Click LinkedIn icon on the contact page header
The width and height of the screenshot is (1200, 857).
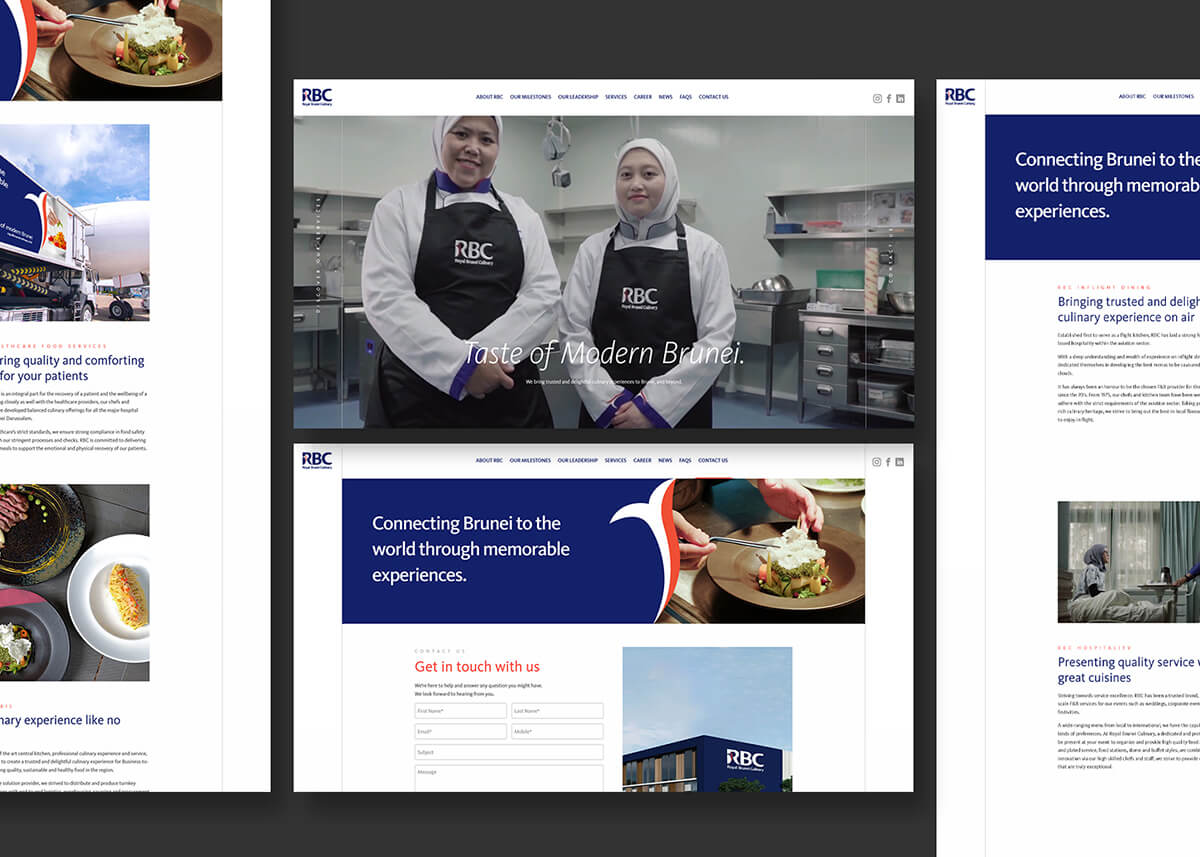[900, 462]
